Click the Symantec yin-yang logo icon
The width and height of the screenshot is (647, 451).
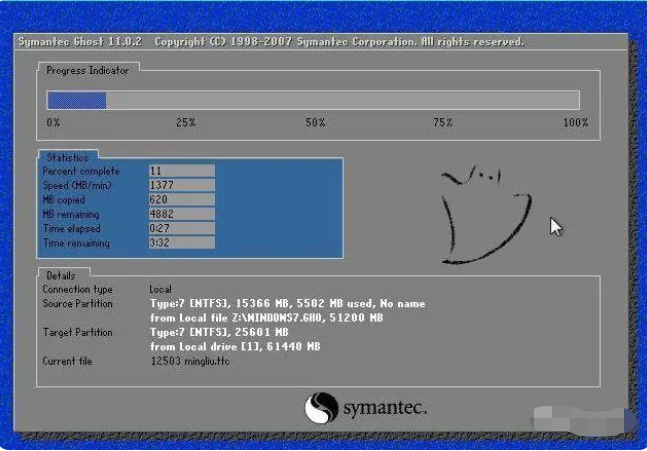click(x=321, y=408)
